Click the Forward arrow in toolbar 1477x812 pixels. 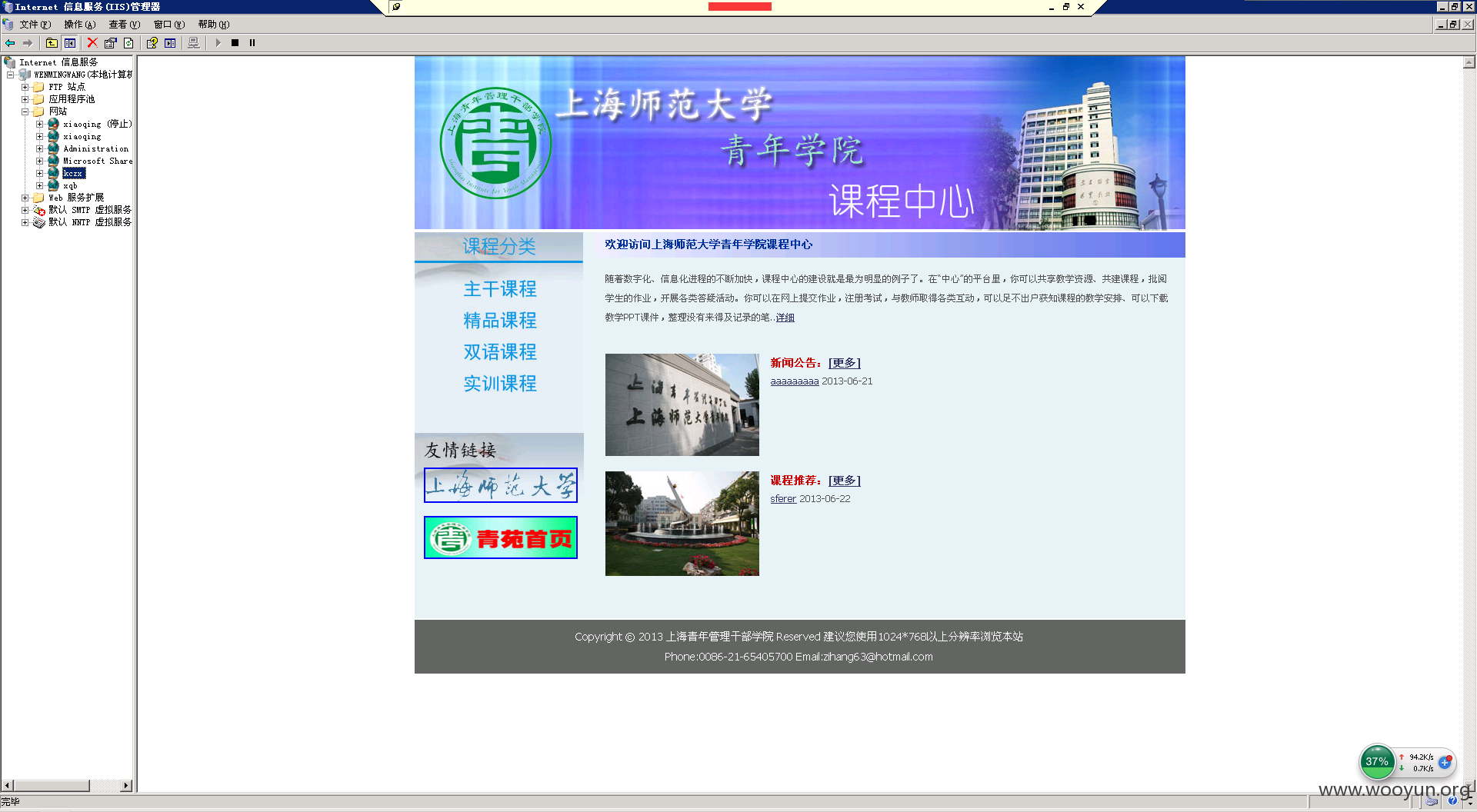(28, 43)
